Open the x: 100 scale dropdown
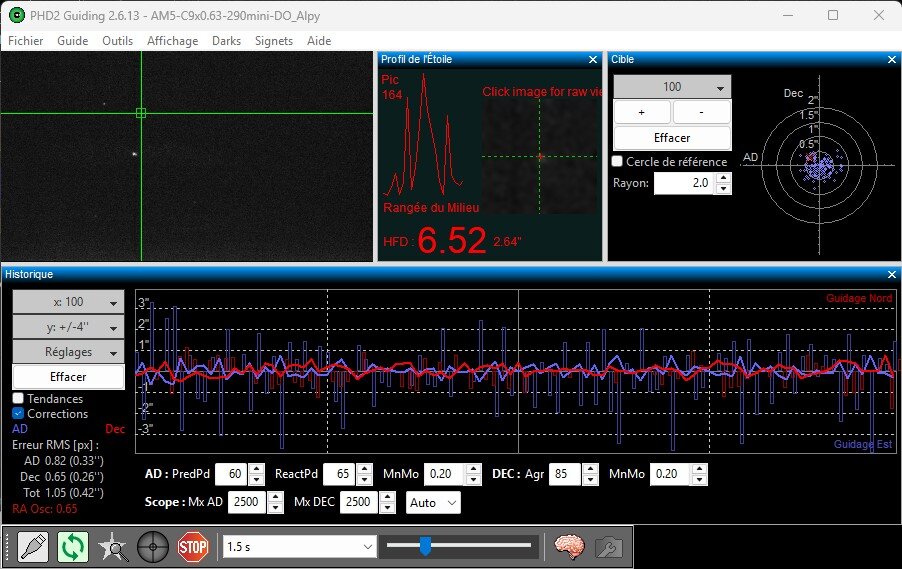The width and height of the screenshot is (902, 569). 68,302
